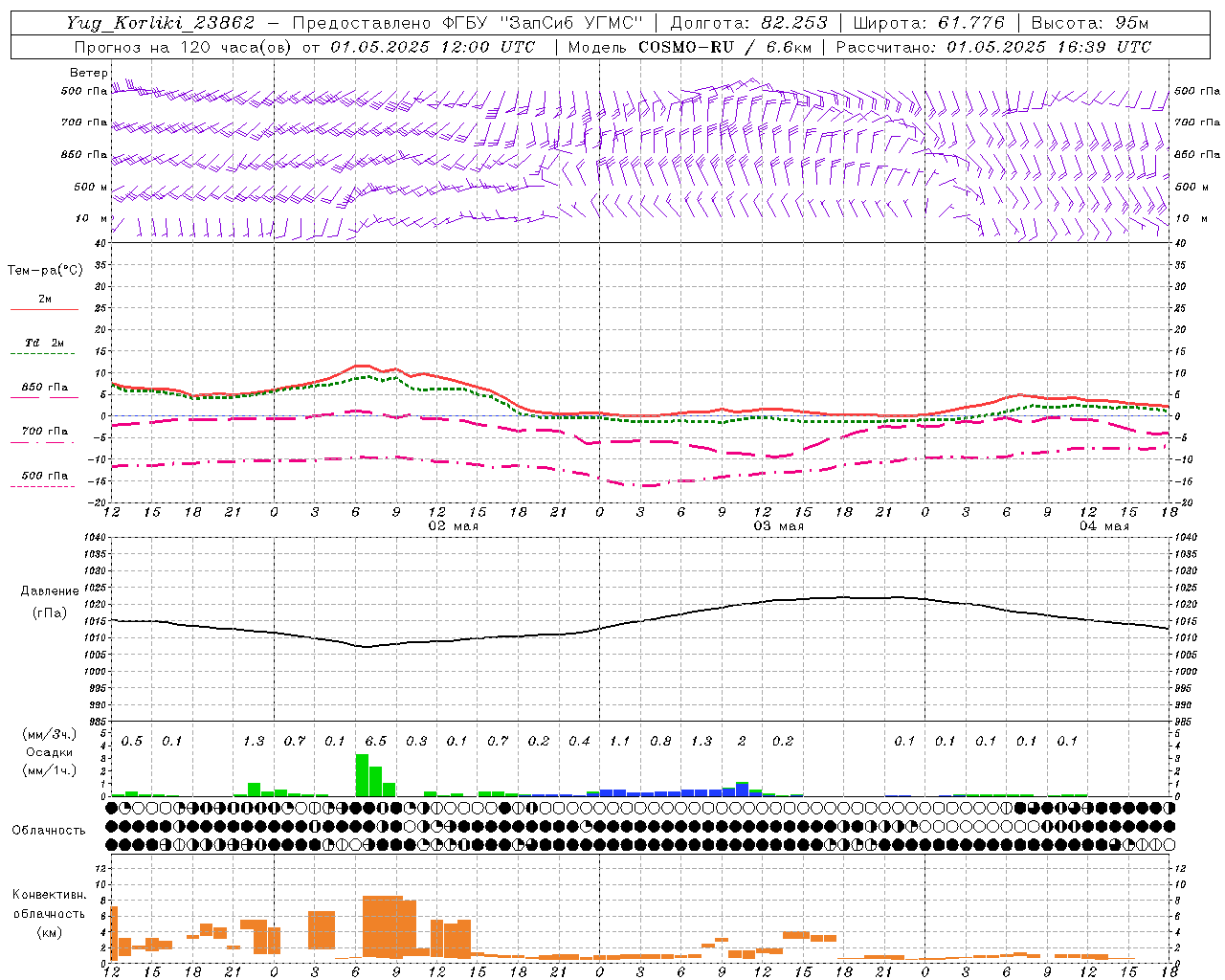
Task: Click the forecast start time 01.05.2025 12:00 UTC
Action: 433,47
